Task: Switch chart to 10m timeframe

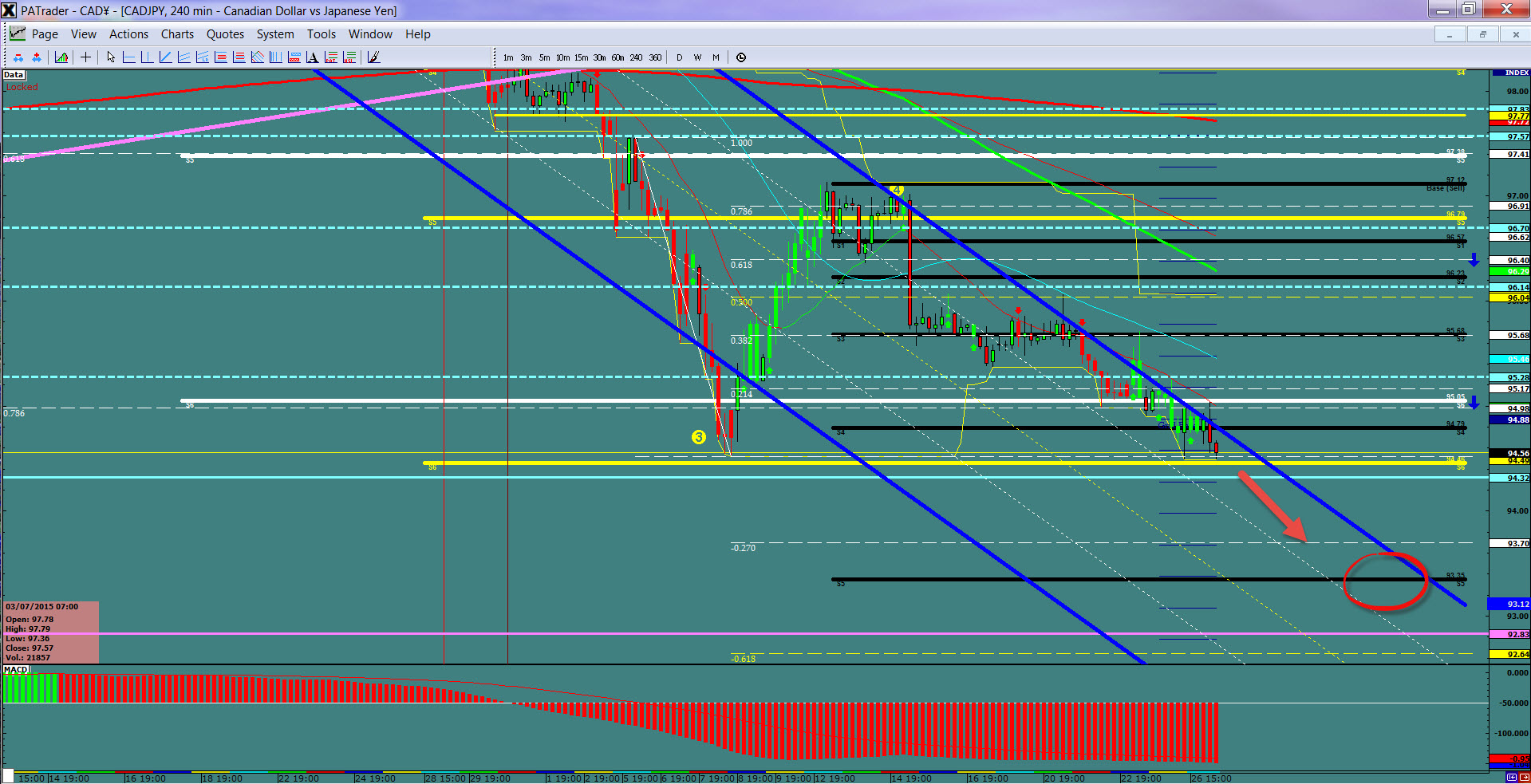Action: click(563, 57)
